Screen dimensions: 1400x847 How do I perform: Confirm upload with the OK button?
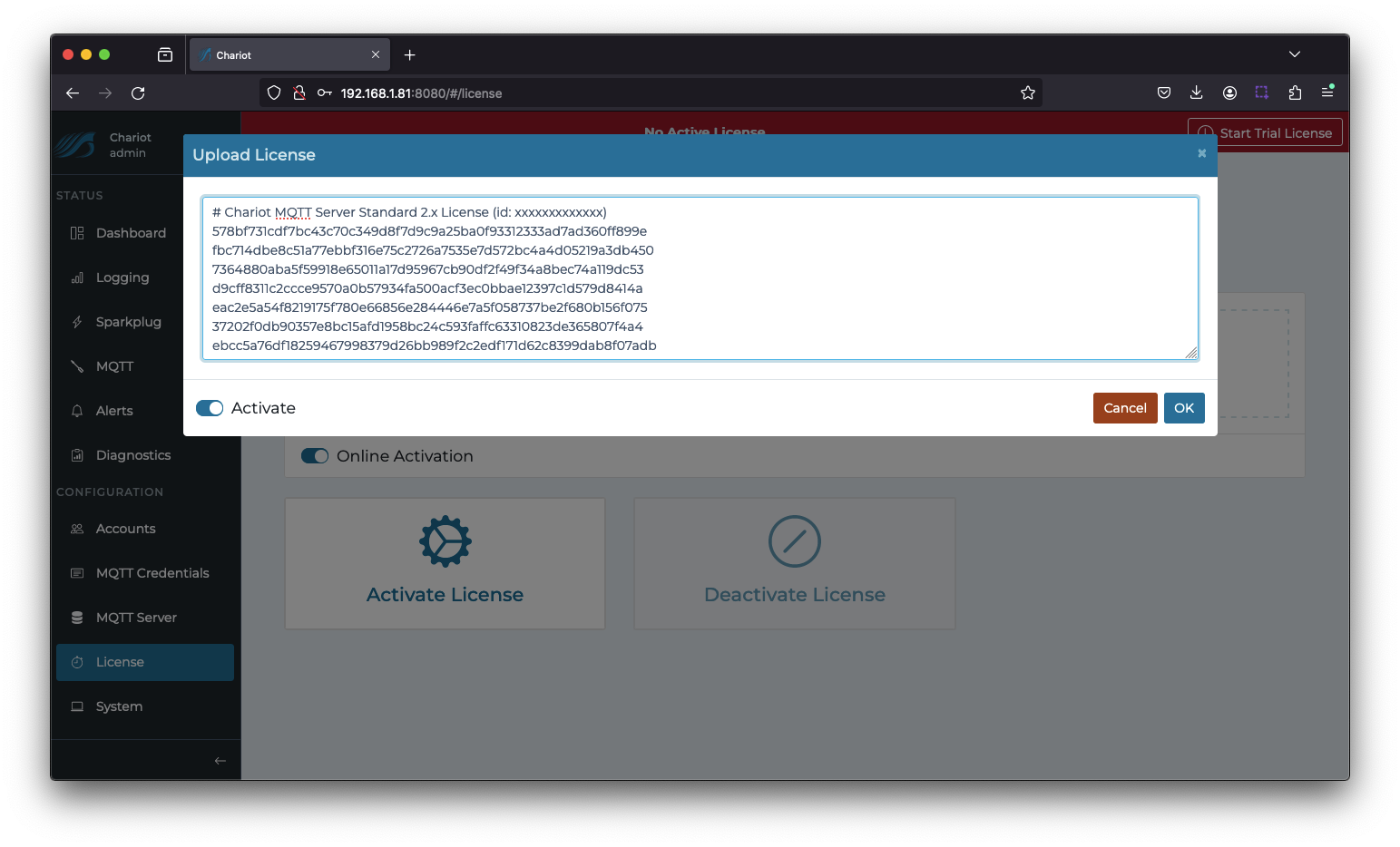point(1184,408)
